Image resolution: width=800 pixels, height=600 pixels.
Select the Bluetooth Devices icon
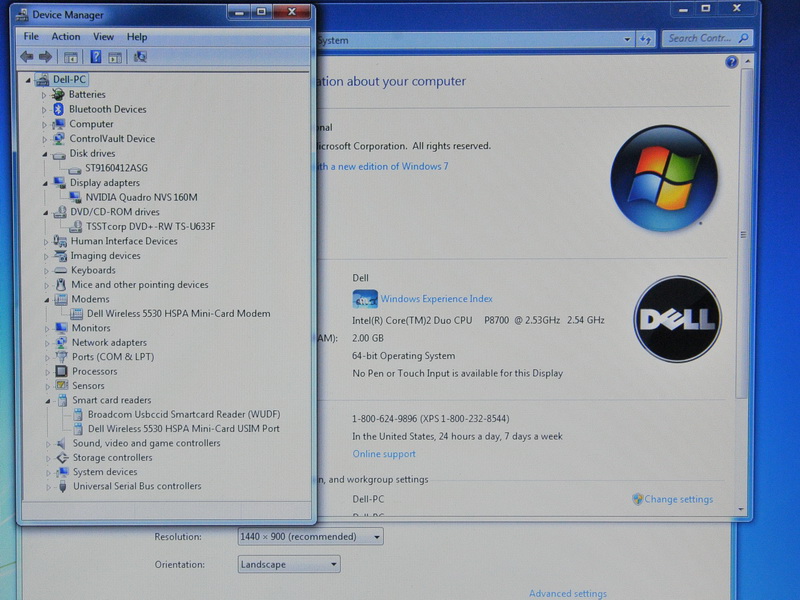pos(58,109)
